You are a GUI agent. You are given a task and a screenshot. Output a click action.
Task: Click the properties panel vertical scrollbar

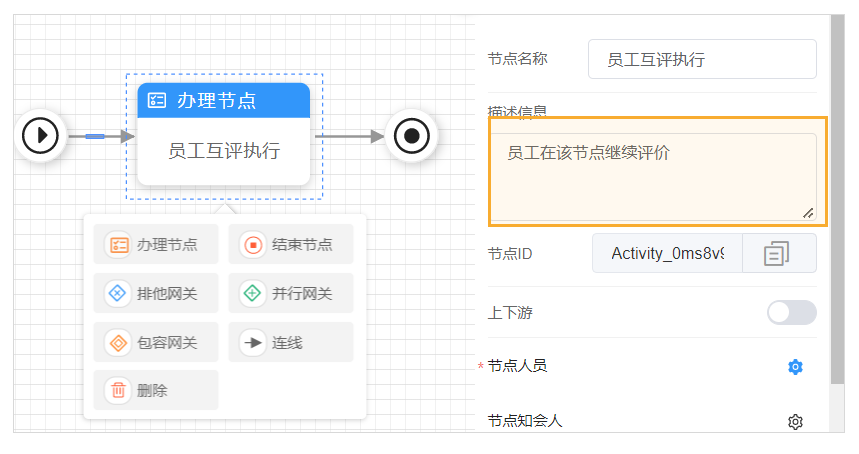[836, 150]
